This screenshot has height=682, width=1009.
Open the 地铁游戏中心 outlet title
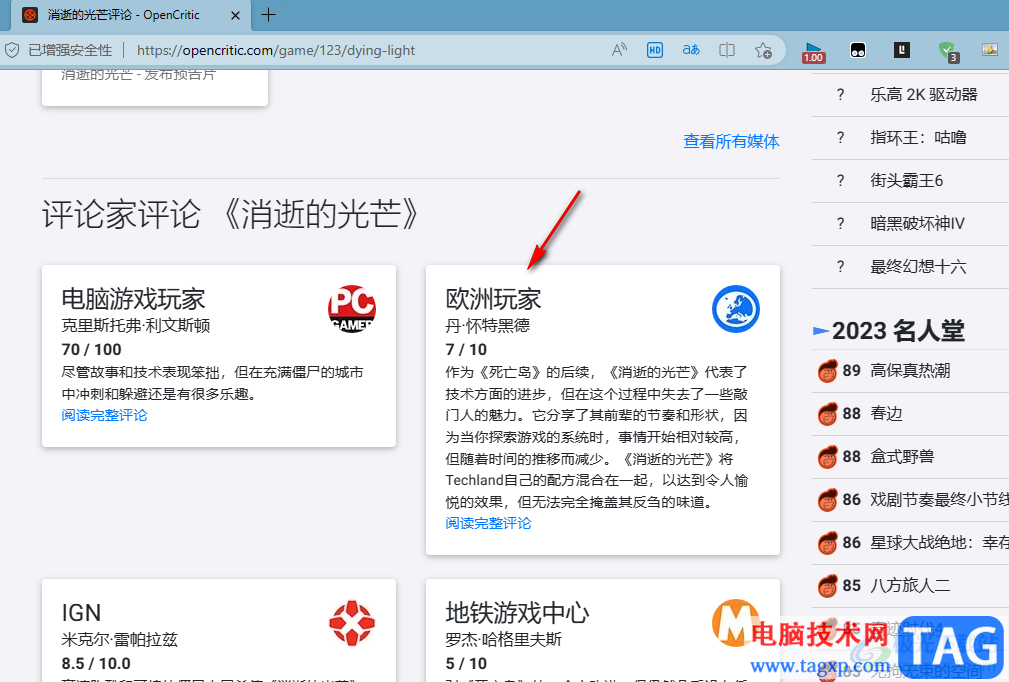[517, 613]
